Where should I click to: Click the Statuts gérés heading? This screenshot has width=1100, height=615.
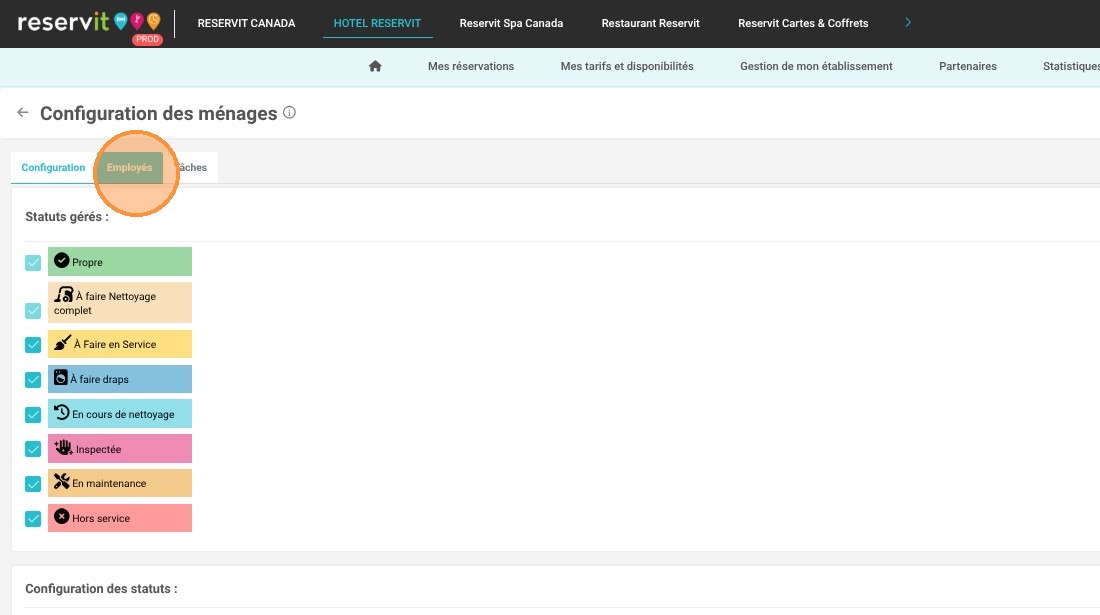pyautogui.click(x=67, y=217)
